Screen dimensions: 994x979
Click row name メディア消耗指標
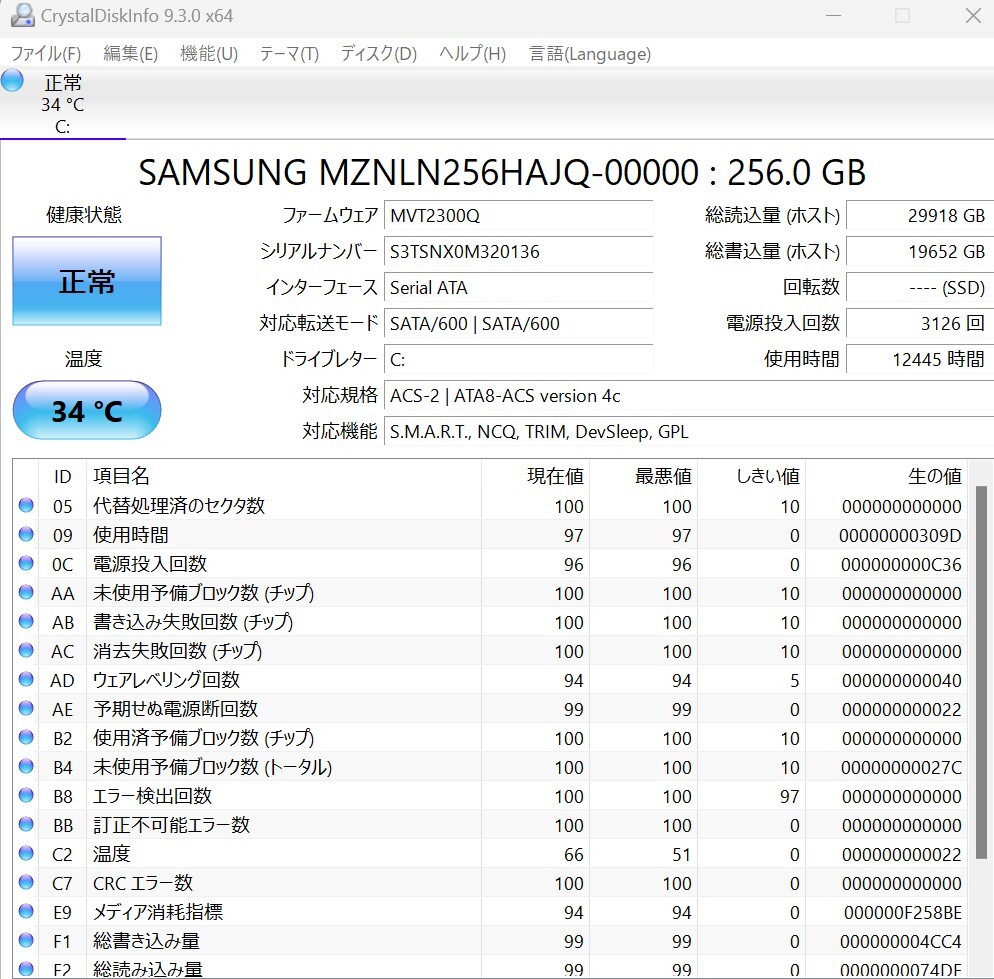pos(158,912)
